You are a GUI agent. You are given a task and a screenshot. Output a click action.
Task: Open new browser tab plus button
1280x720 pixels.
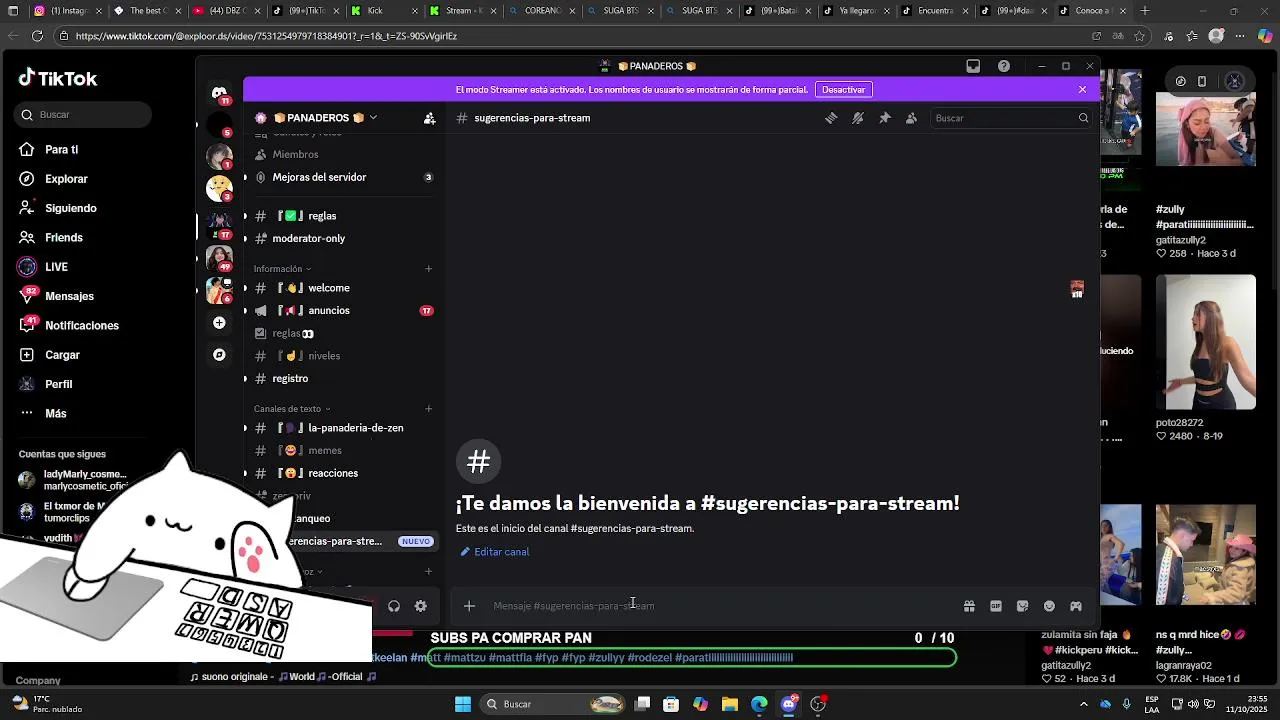[x=1145, y=11]
